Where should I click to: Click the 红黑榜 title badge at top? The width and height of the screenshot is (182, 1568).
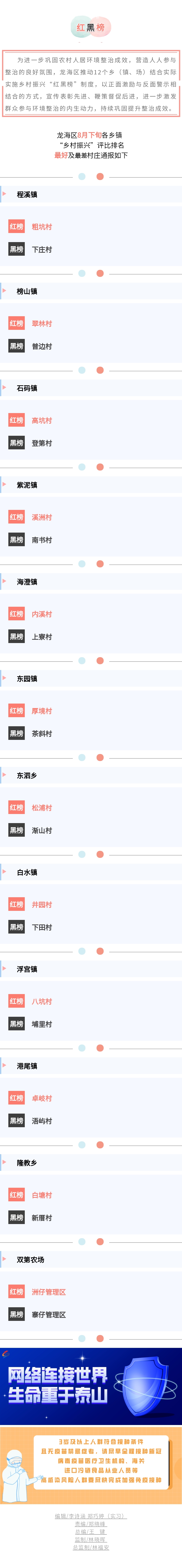tap(91, 27)
